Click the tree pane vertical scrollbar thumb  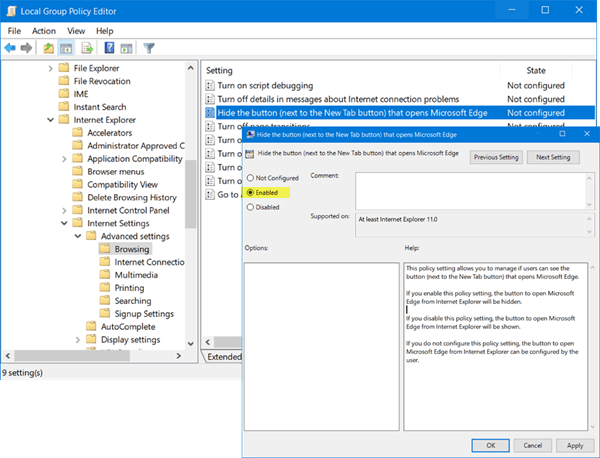pyautogui.click(x=190, y=194)
